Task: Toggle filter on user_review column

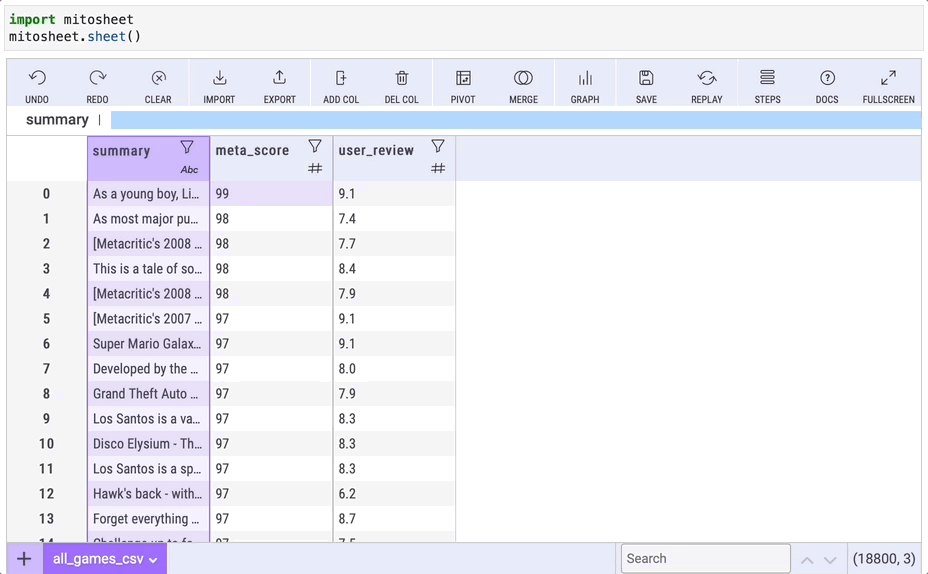Action: pyautogui.click(x=438, y=146)
